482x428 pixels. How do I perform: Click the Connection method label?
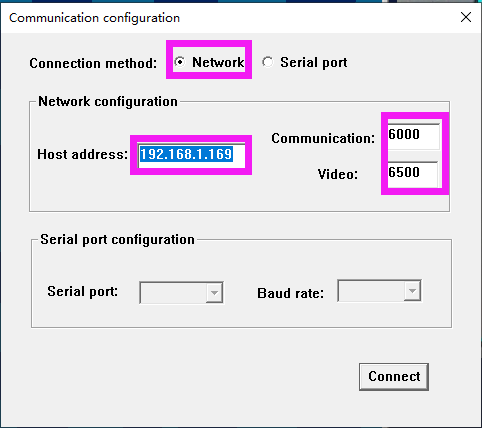pyautogui.click(x=93, y=63)
